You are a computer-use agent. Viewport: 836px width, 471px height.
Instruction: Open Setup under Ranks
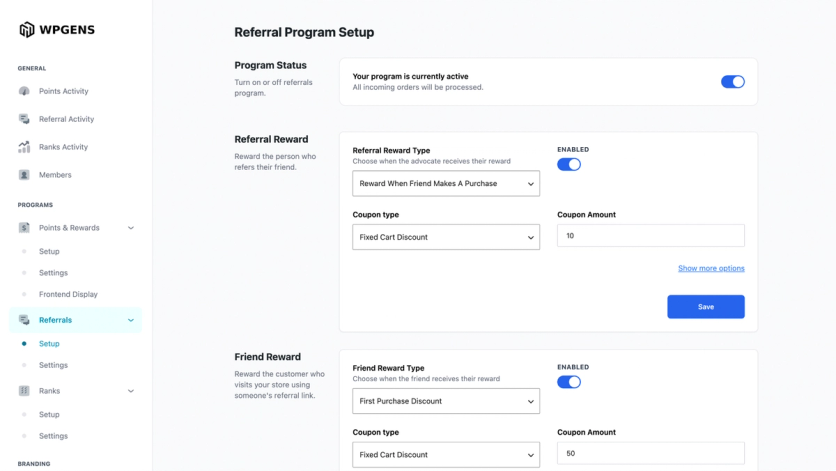[x=49, y=414]
